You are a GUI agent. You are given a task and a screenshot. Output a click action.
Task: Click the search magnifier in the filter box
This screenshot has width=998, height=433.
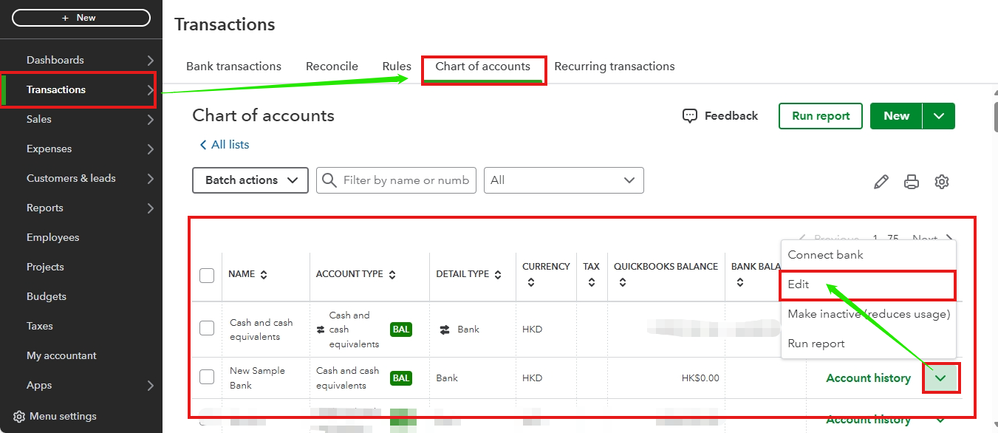[x=330, y=180]
